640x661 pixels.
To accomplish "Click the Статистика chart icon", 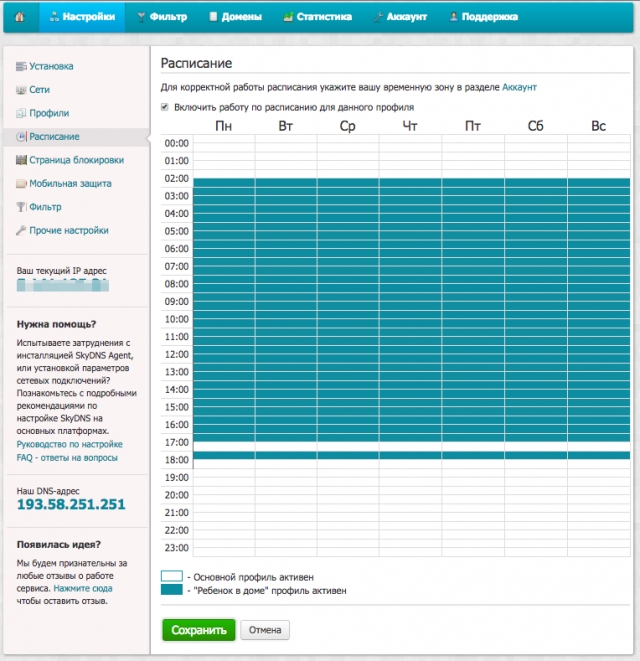I will 288,17.
